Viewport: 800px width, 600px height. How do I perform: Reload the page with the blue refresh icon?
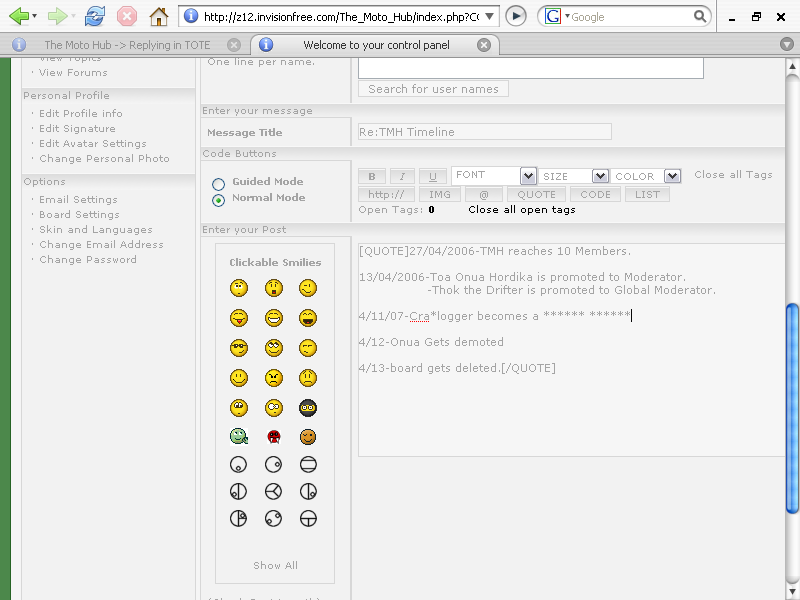(95, 16)
